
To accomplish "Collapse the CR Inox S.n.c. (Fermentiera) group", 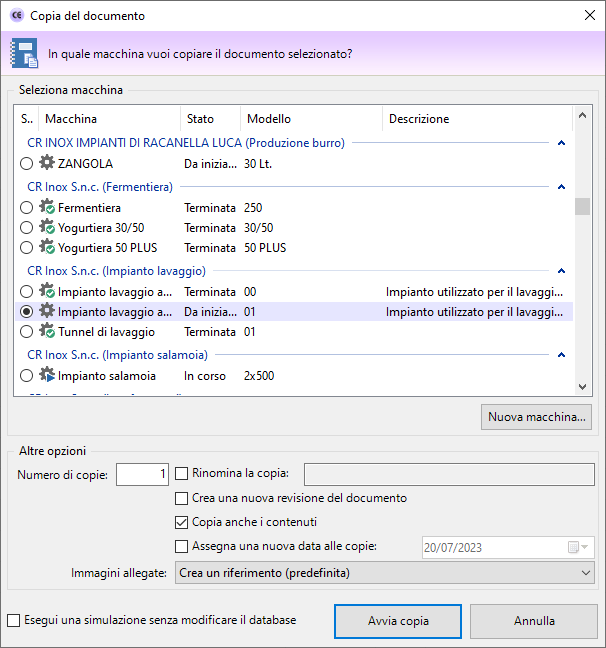I will pyautogui.click(x=561, y=187).
